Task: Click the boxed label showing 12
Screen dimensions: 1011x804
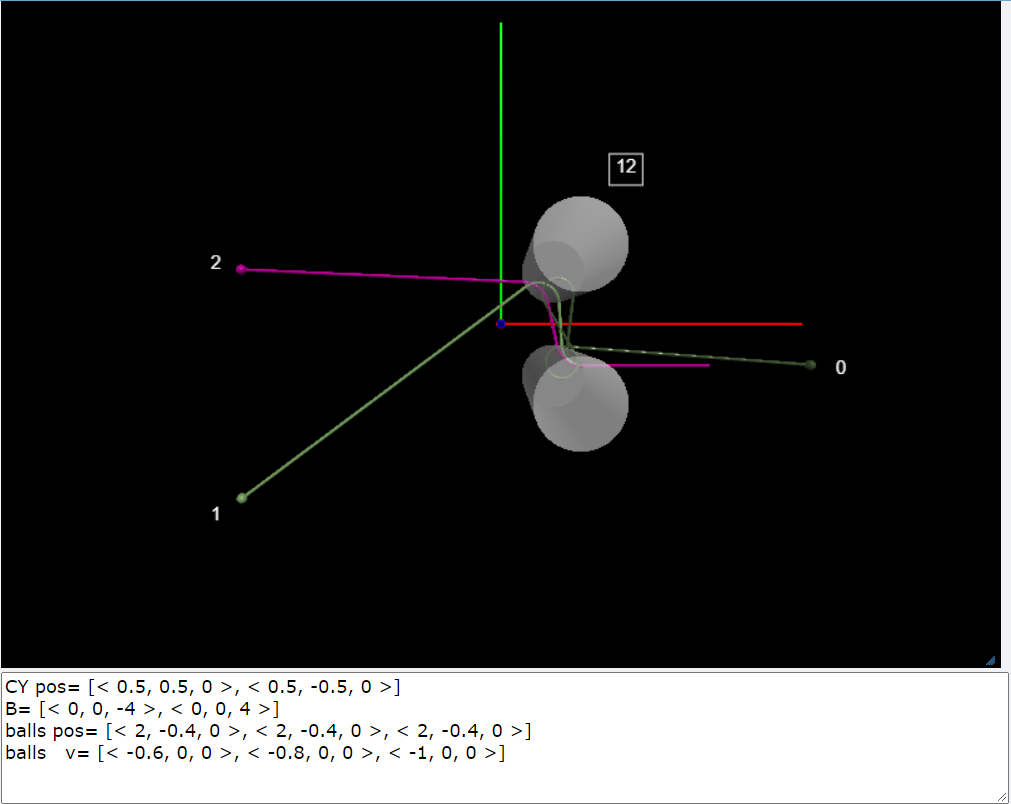Action: point(626,168)
